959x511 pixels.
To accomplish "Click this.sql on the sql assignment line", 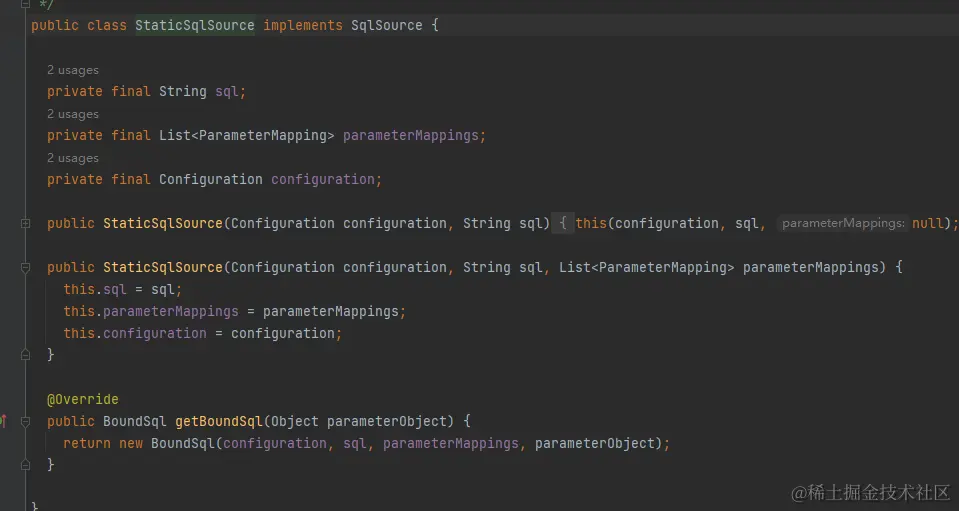I will pos(95,290).
